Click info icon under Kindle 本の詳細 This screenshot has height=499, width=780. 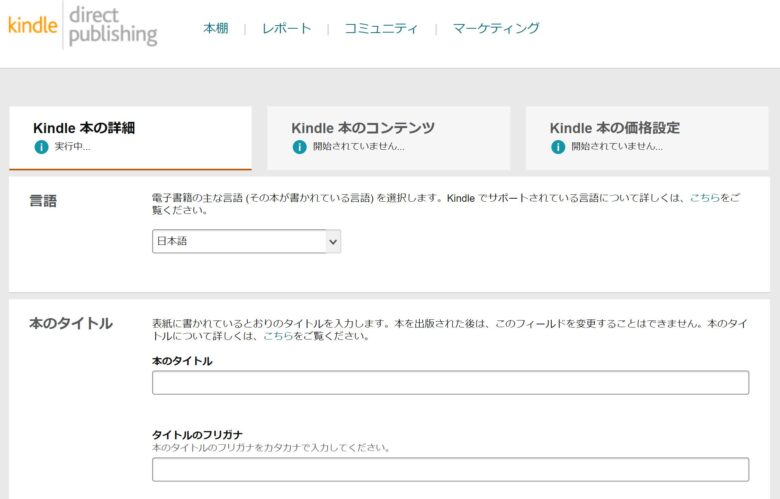[41, 147]
